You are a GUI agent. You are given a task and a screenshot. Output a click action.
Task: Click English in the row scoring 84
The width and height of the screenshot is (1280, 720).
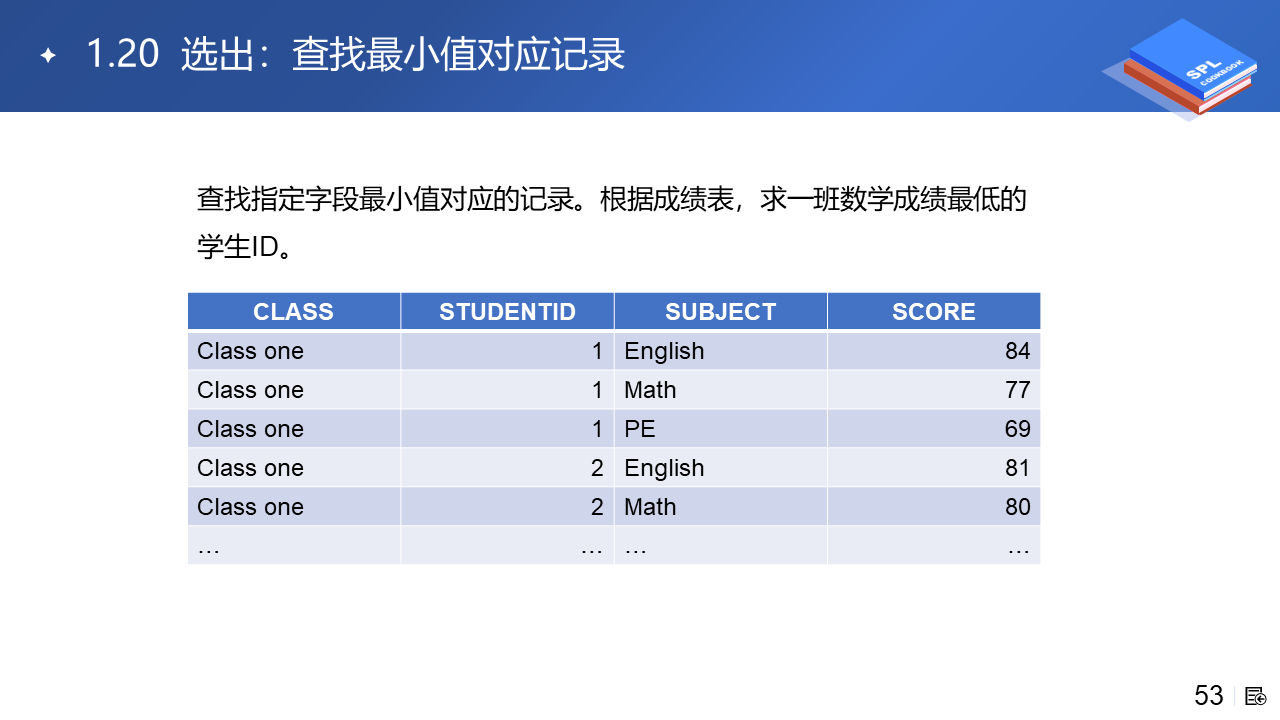[721, 351]
